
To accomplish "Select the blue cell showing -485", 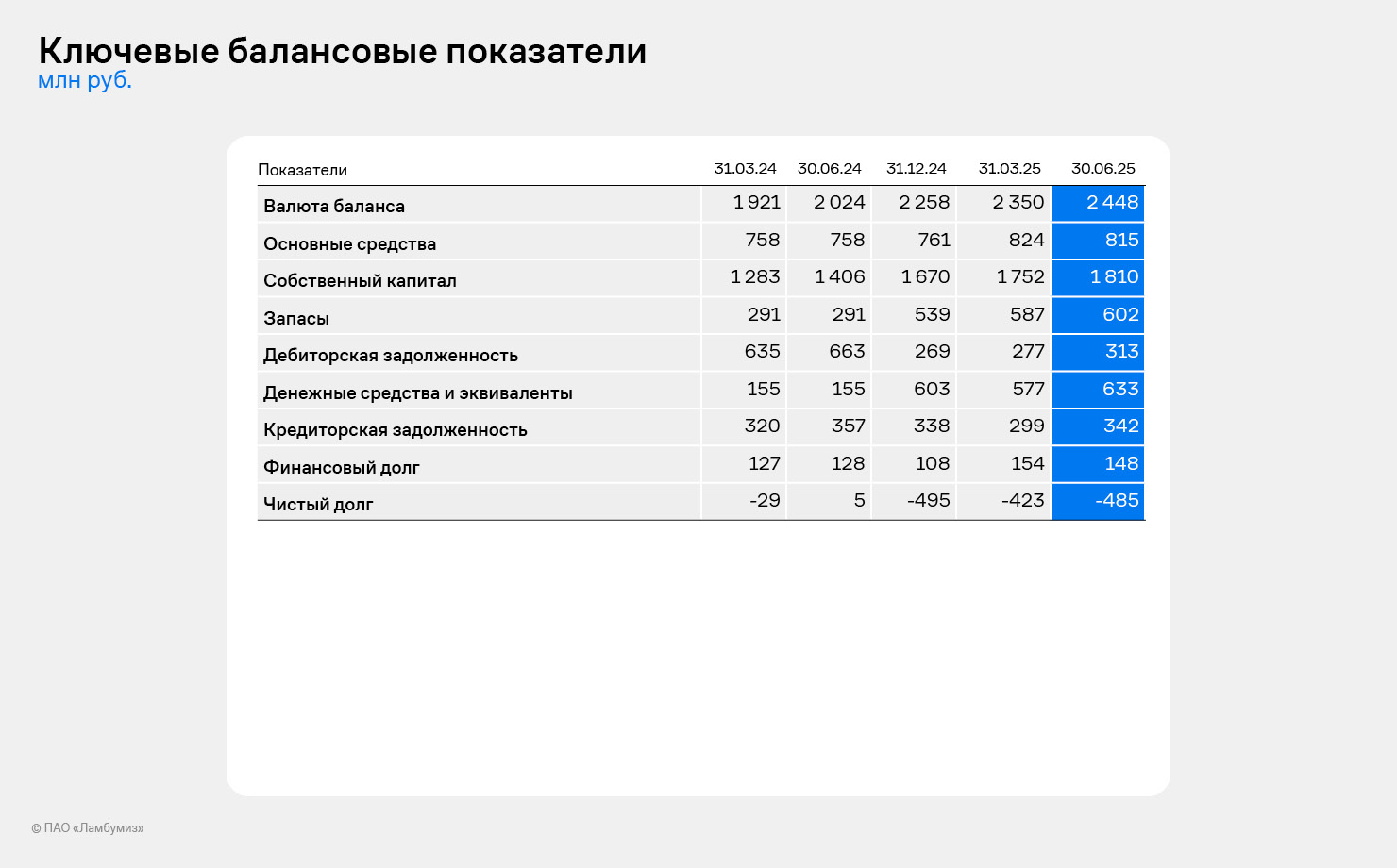I will click(1099, 501).
